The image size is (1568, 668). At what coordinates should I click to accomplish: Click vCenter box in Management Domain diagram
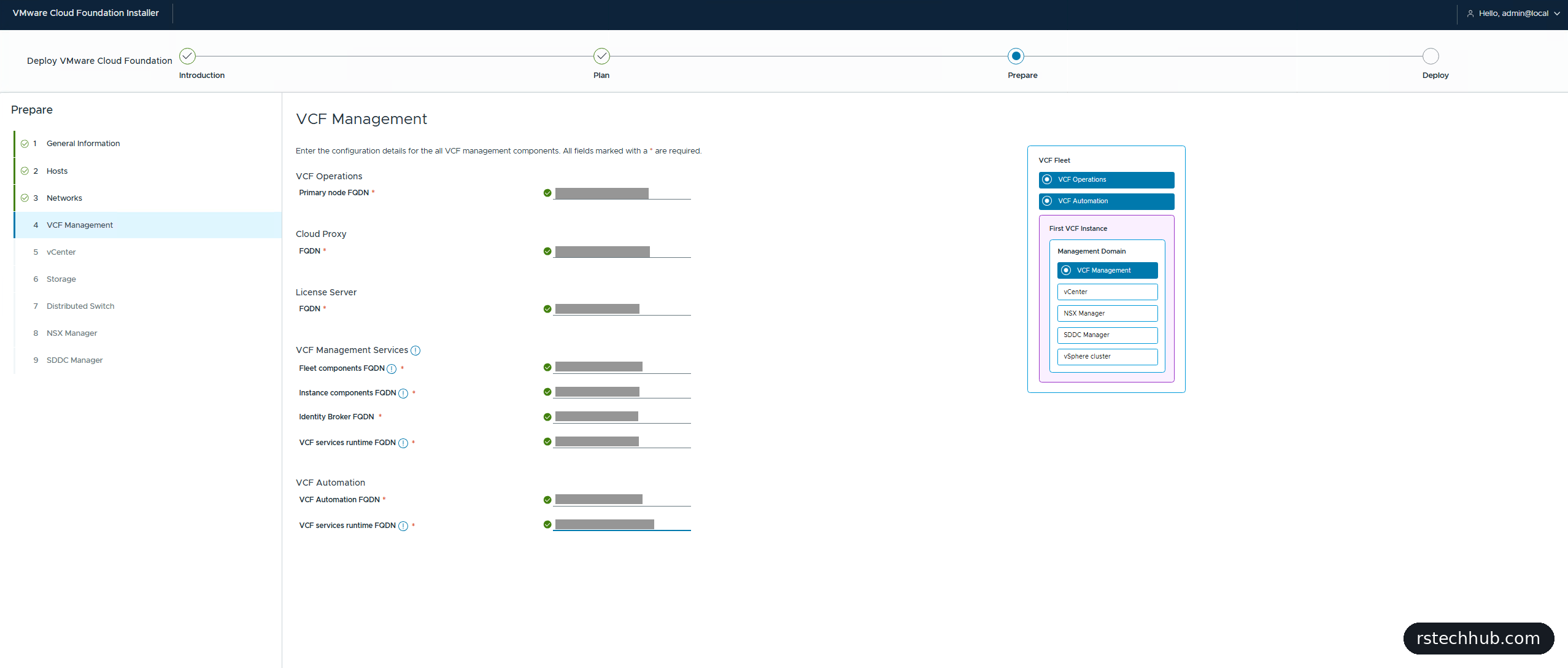[1107, 292]
